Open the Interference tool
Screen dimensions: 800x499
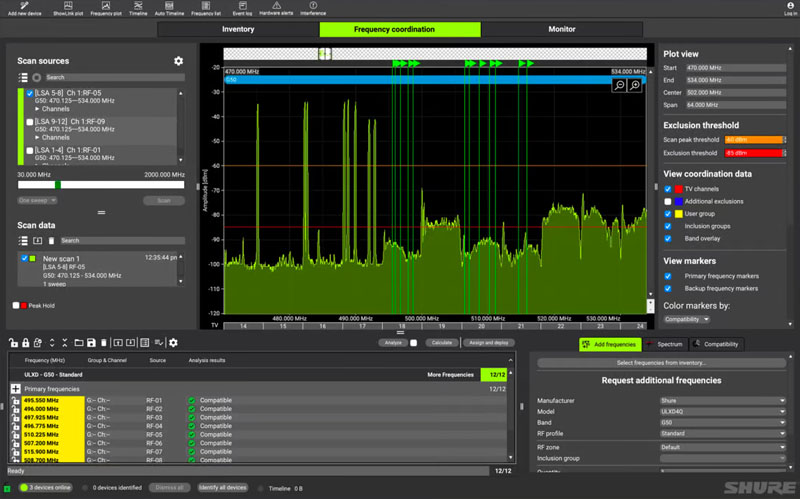coord(313,8)
